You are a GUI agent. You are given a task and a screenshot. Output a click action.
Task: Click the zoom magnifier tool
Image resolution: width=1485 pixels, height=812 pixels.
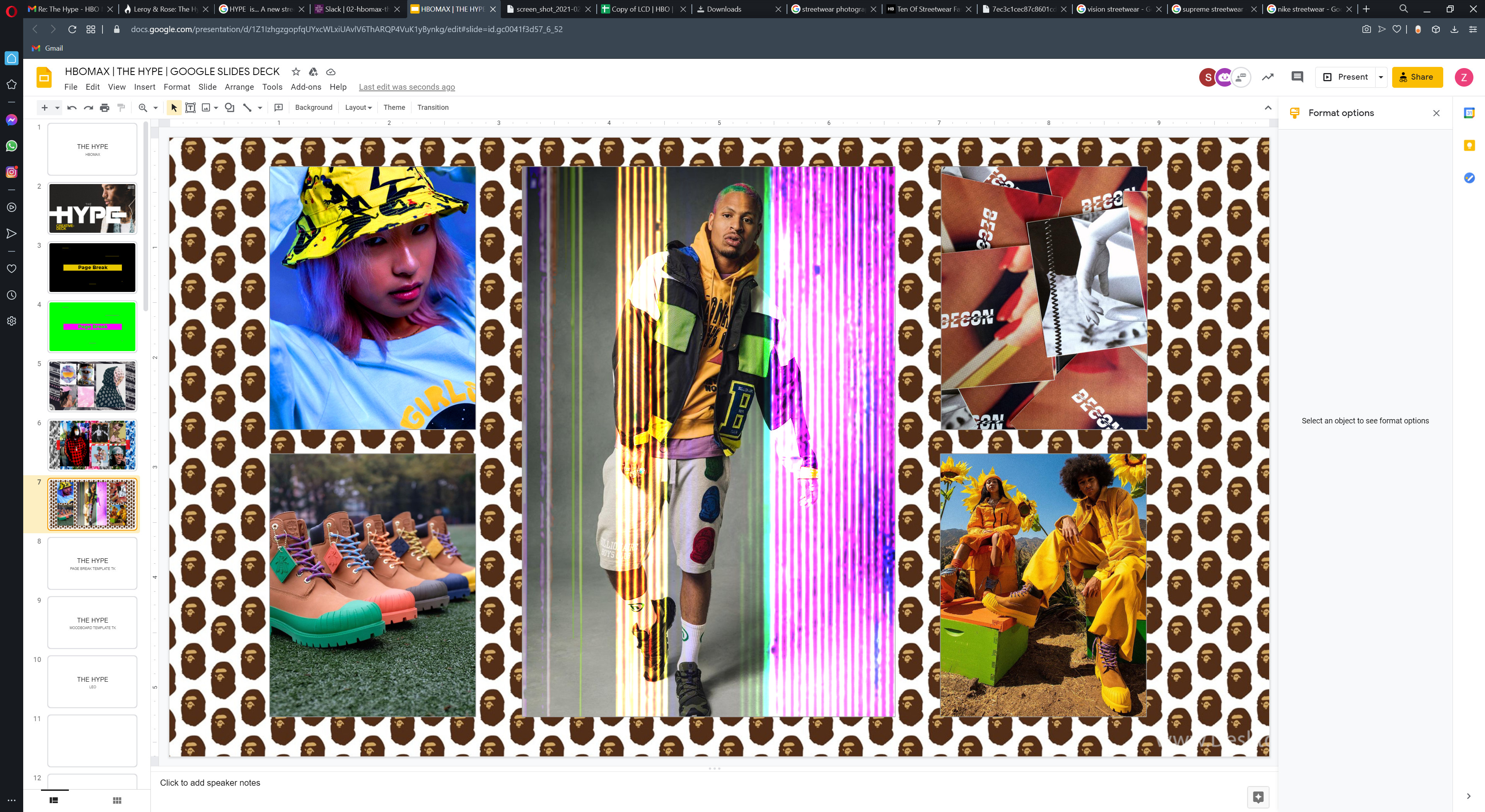[x=143, y=107]
